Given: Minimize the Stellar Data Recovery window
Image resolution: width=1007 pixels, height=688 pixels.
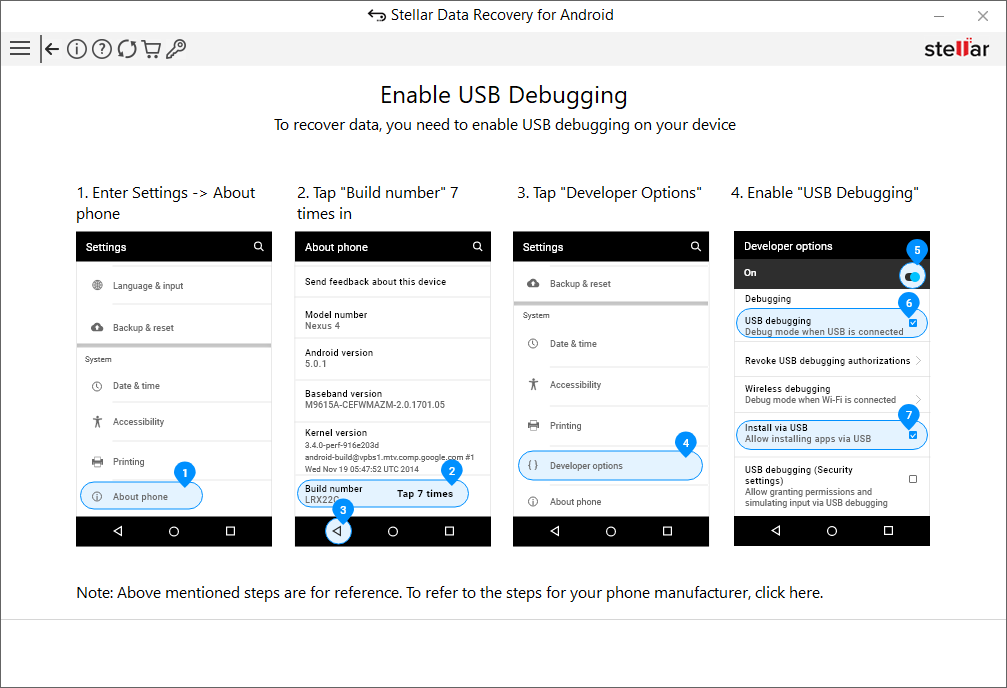Looking at the screenshot, I should 940,16.
